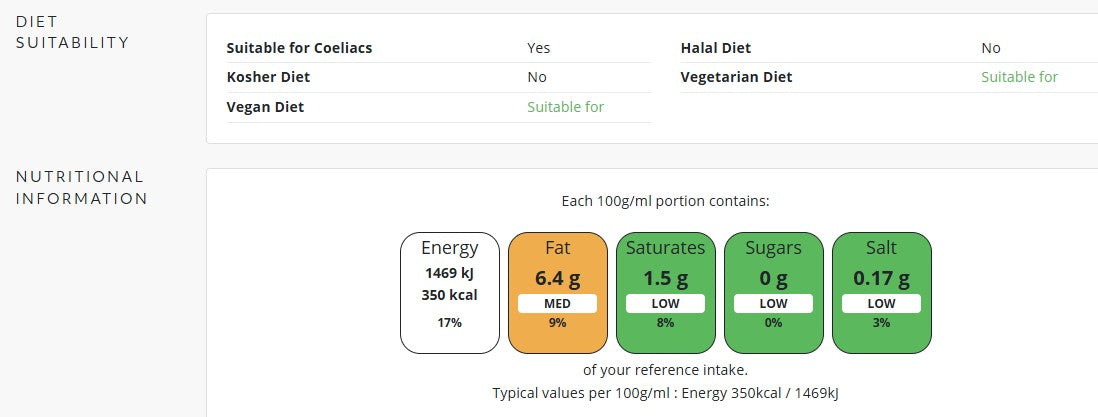Image resolution: width=1098 pixels, height=417 pixels.
Task: Click the Vegetarian Diet row label
Action: [736, 77]
